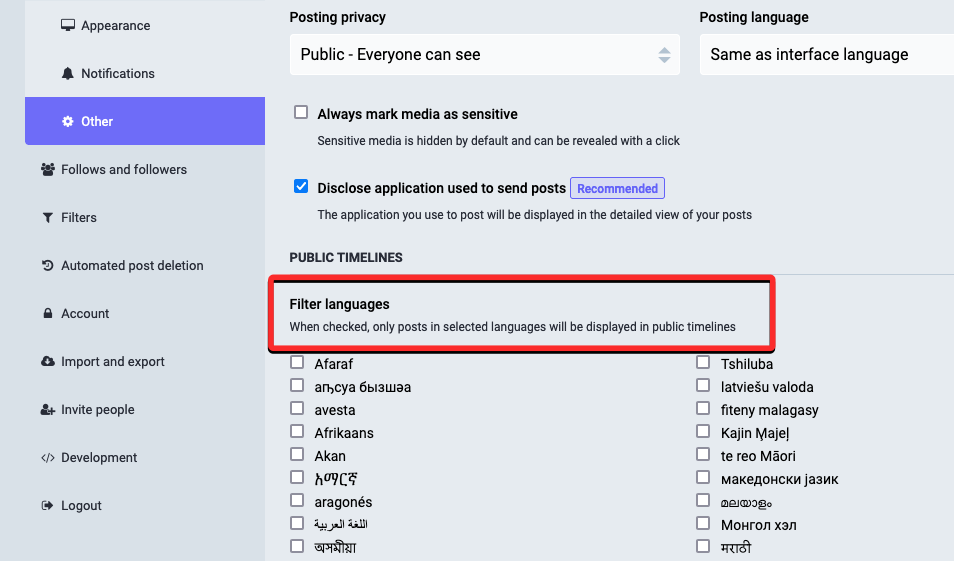
Task: Open the Posting language dropdown
Action: tap(826, 55)
